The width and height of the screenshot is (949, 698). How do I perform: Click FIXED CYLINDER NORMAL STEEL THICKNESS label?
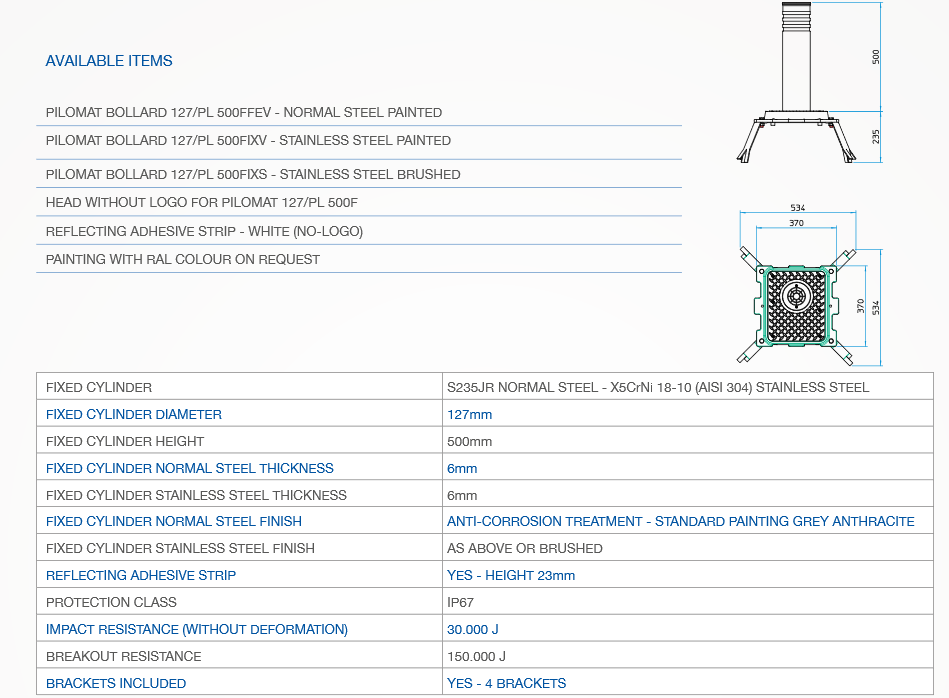pos(189,468)
